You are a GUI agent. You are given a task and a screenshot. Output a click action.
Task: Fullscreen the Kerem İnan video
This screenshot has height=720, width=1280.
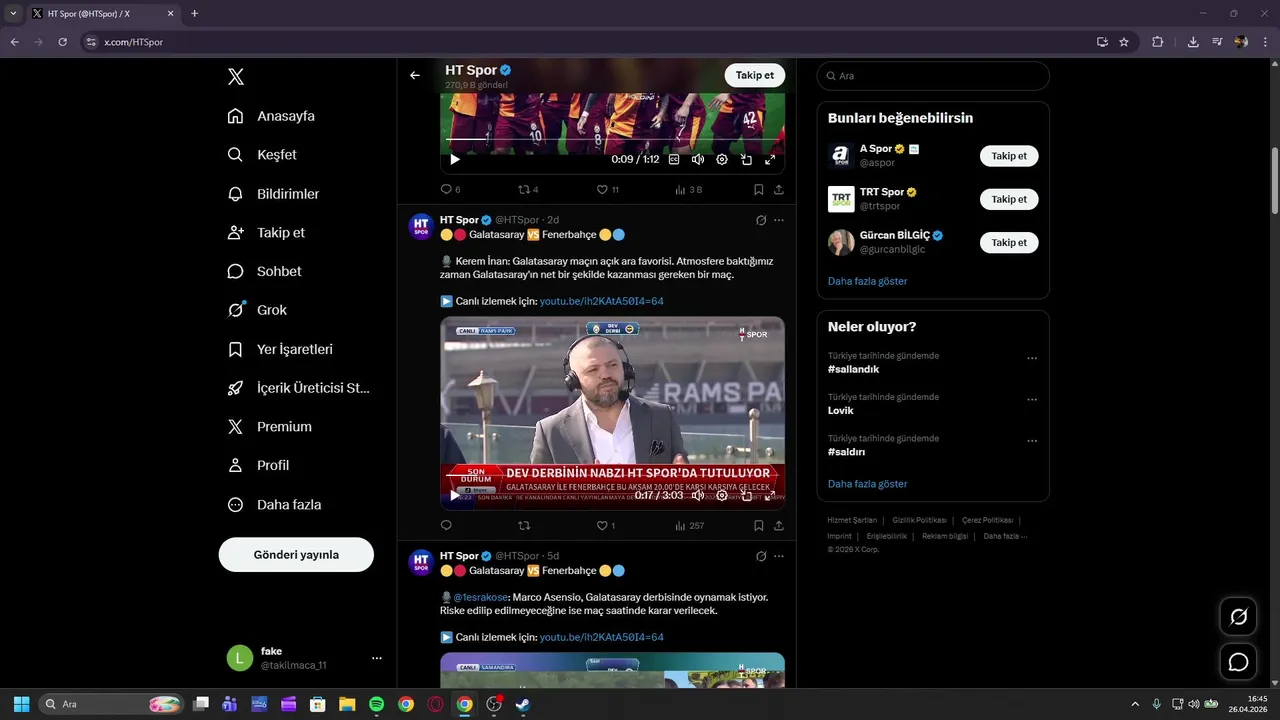click(x=770, y=495)
